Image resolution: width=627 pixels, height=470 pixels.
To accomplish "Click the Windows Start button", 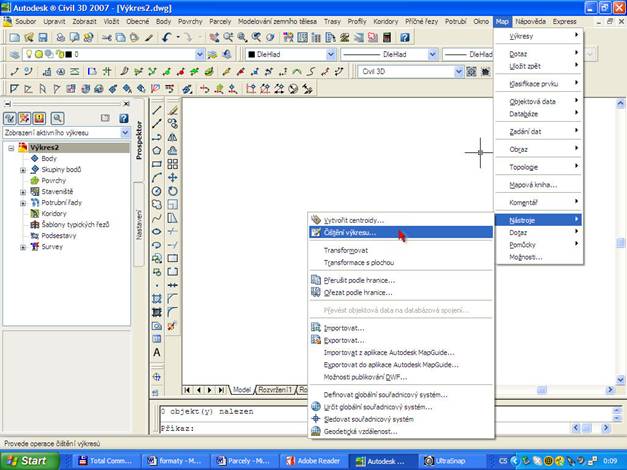I will pyautogui.click(x=30, y=461).
